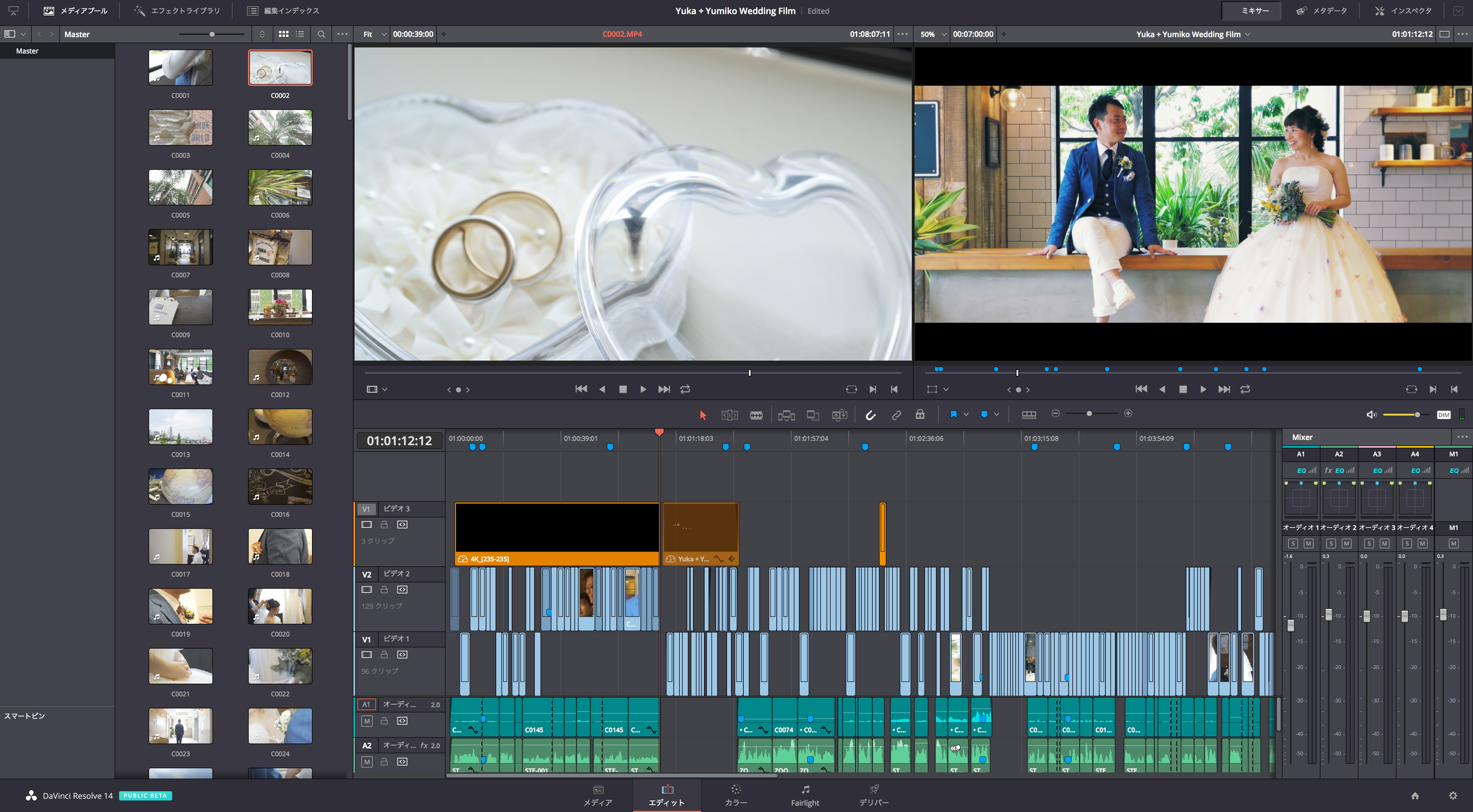Open project settings gear icon

click(x=1452, y=795)
